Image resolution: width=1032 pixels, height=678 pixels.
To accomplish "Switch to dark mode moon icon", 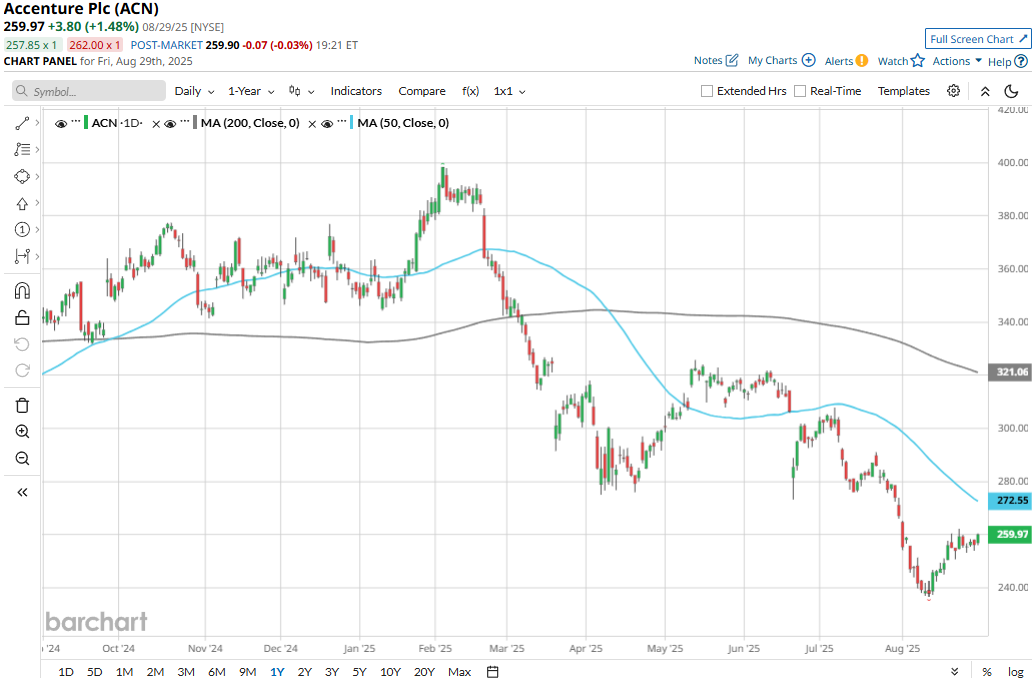I will (1012, 91).
